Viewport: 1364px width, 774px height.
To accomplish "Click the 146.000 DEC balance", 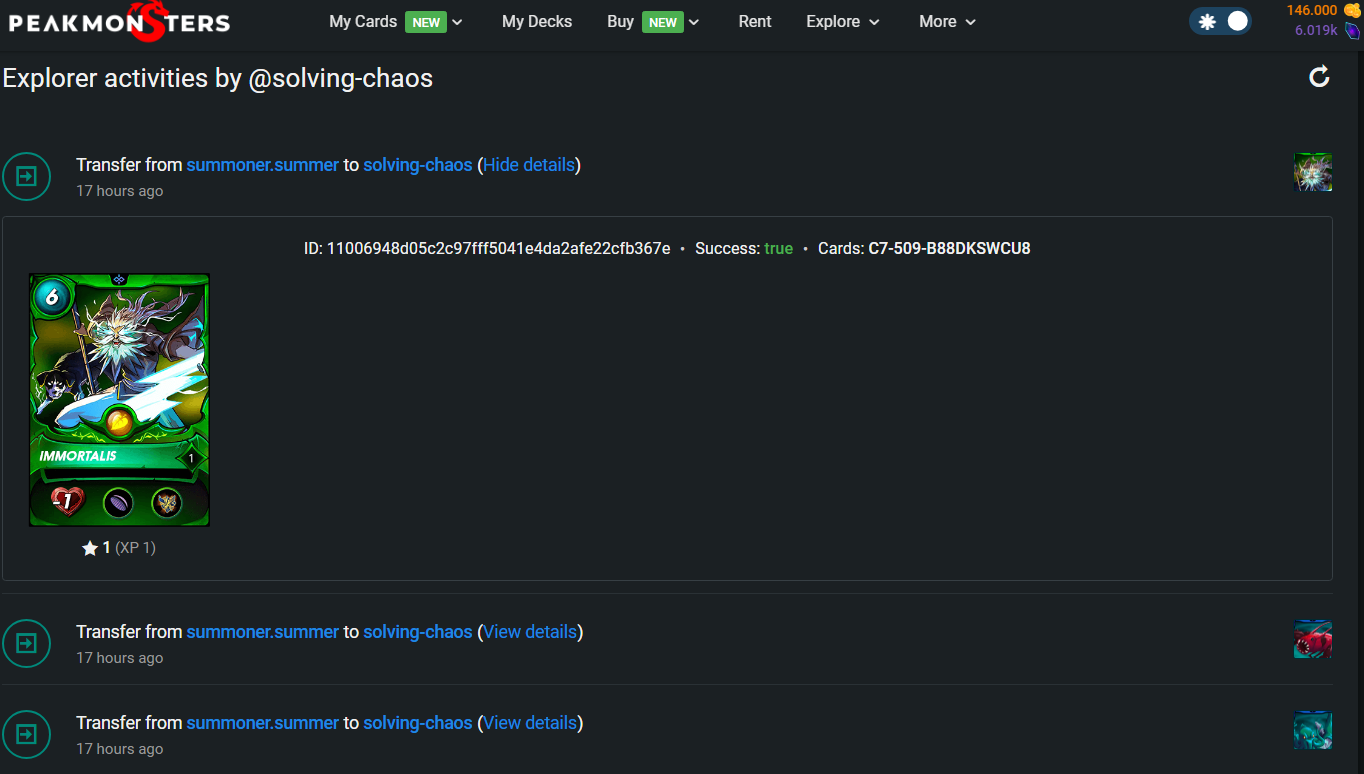I will (1312, 10).
